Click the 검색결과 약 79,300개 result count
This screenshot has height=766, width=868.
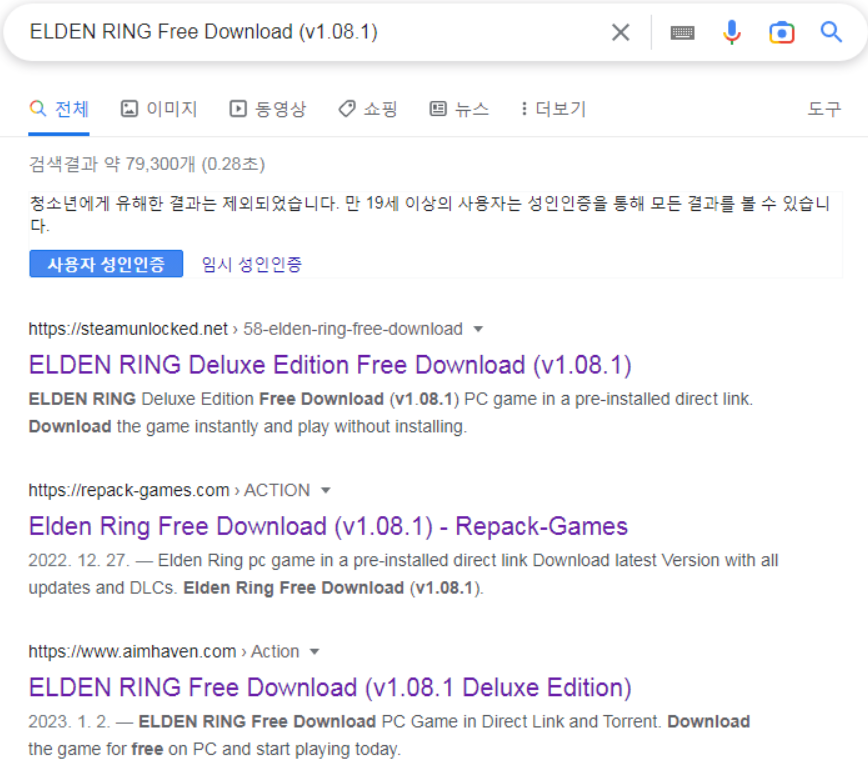[147, 164]
